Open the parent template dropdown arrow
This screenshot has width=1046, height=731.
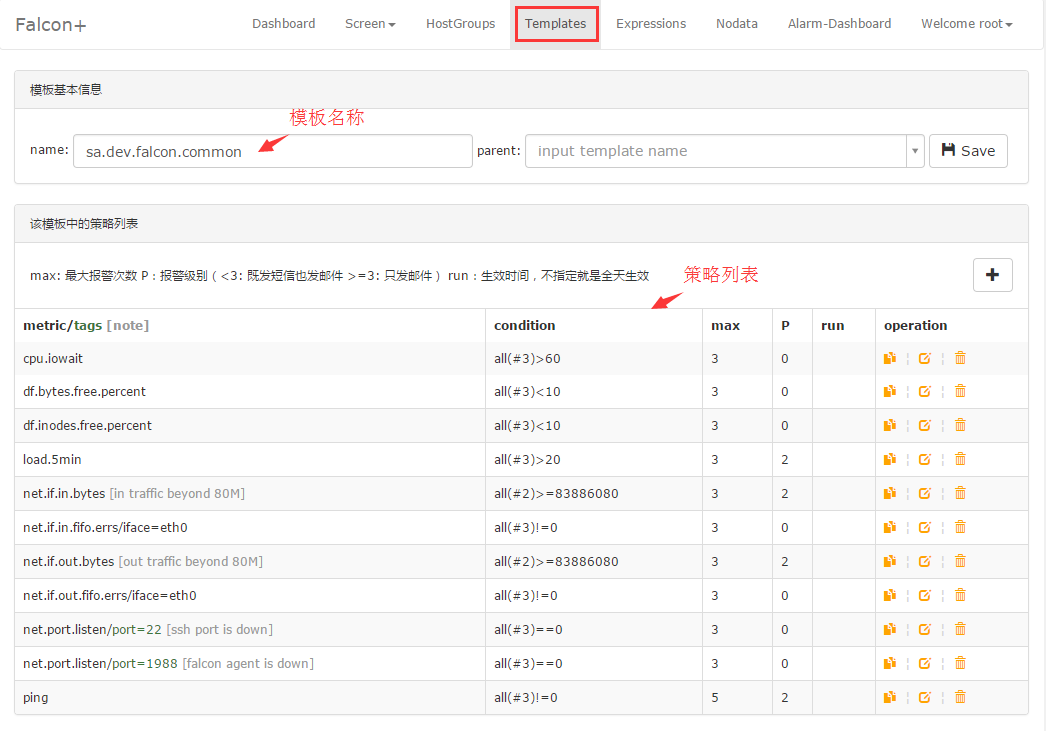pos(914,151)
